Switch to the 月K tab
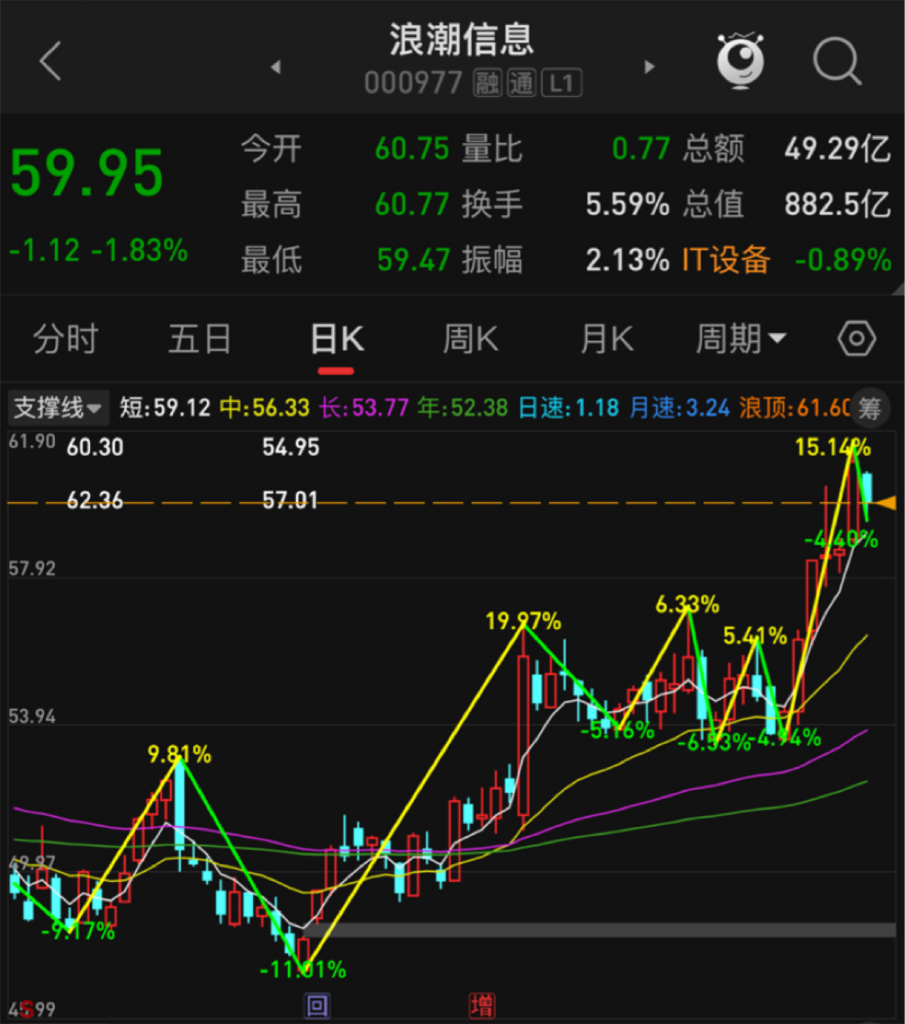 [x=607, y=339]
